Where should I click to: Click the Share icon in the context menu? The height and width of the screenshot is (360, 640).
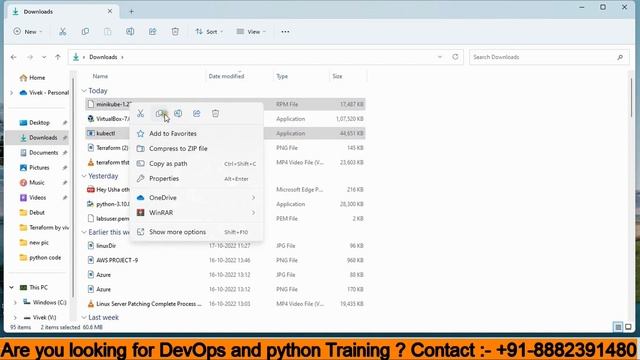click(x=197, y=113)
